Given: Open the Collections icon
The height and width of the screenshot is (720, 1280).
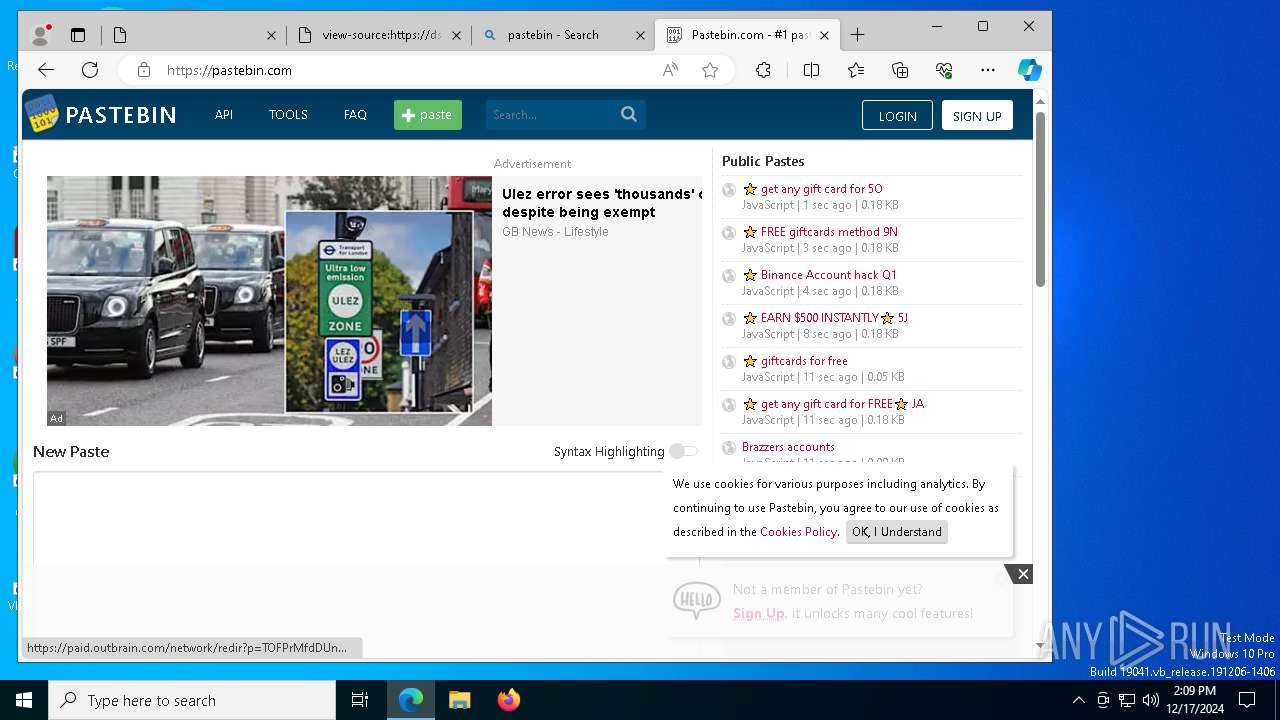Looking at the screenshot, I should (x=900, y=70).
